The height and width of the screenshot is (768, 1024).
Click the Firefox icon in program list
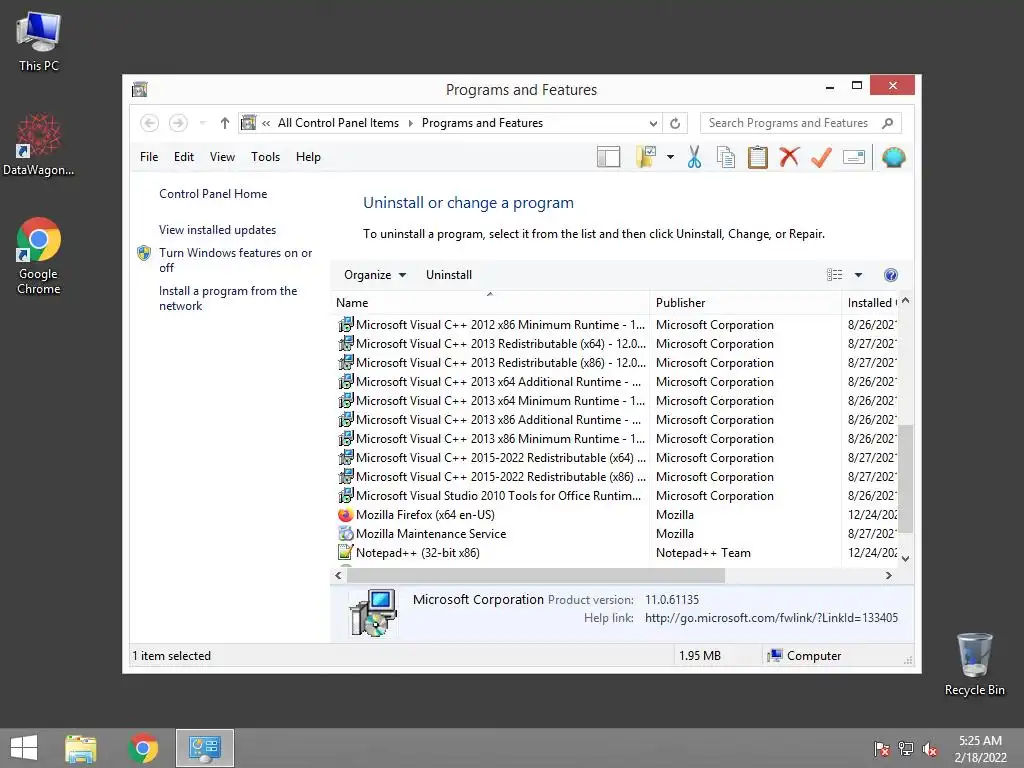click(345, 515)
